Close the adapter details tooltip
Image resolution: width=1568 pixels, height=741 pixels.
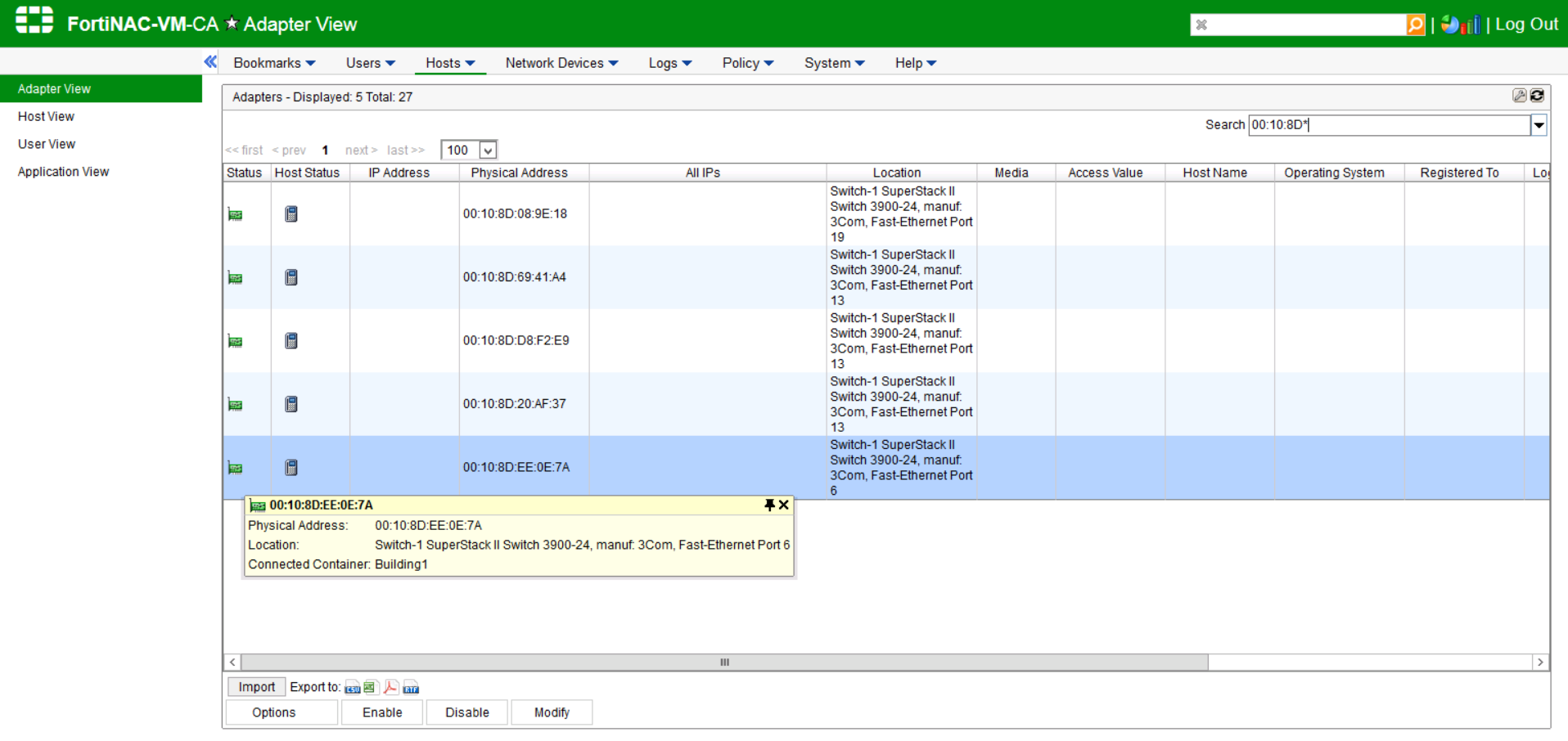pos(784,505)
